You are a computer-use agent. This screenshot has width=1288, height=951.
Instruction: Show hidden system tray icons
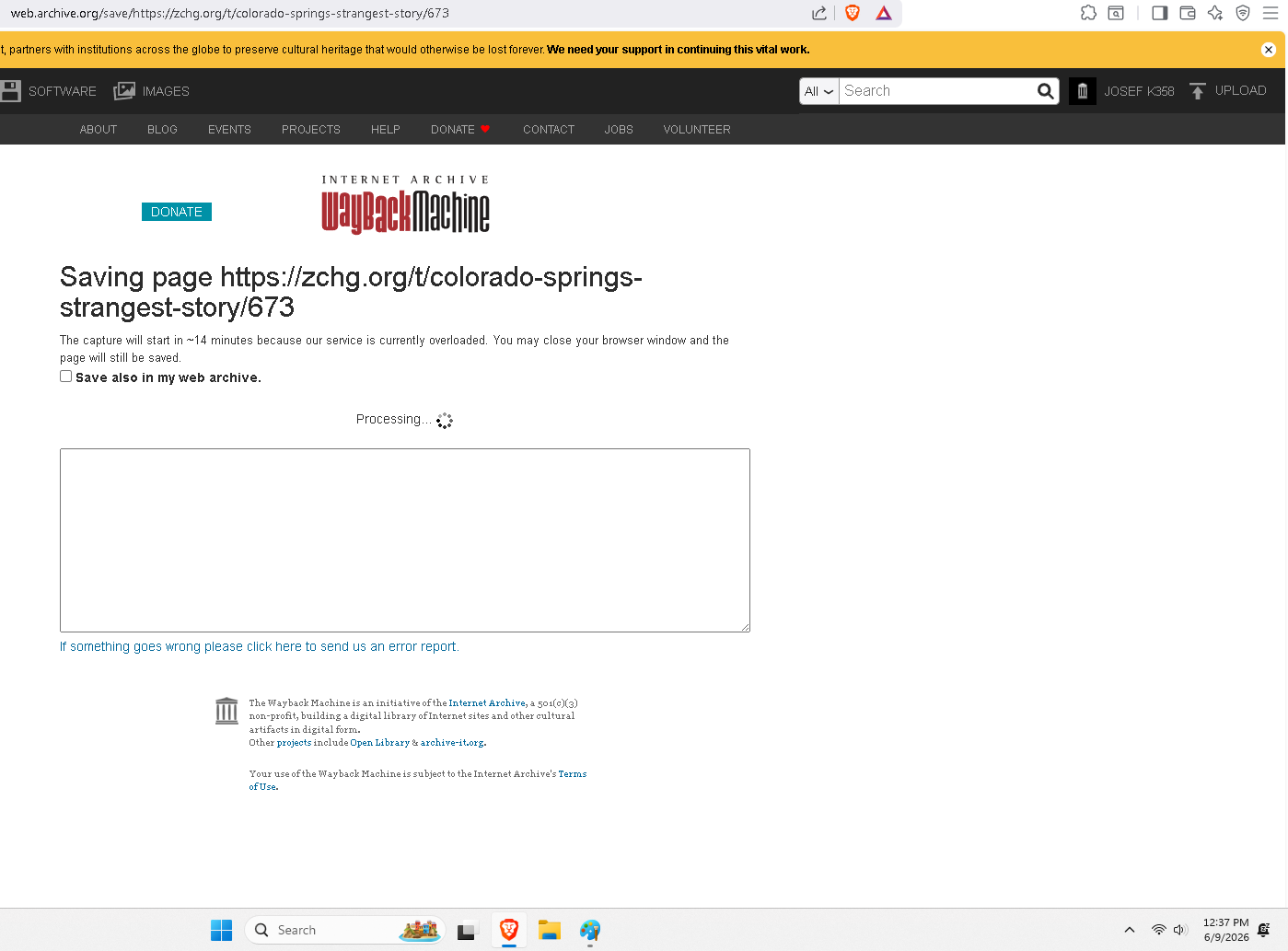click(1130, 930)
